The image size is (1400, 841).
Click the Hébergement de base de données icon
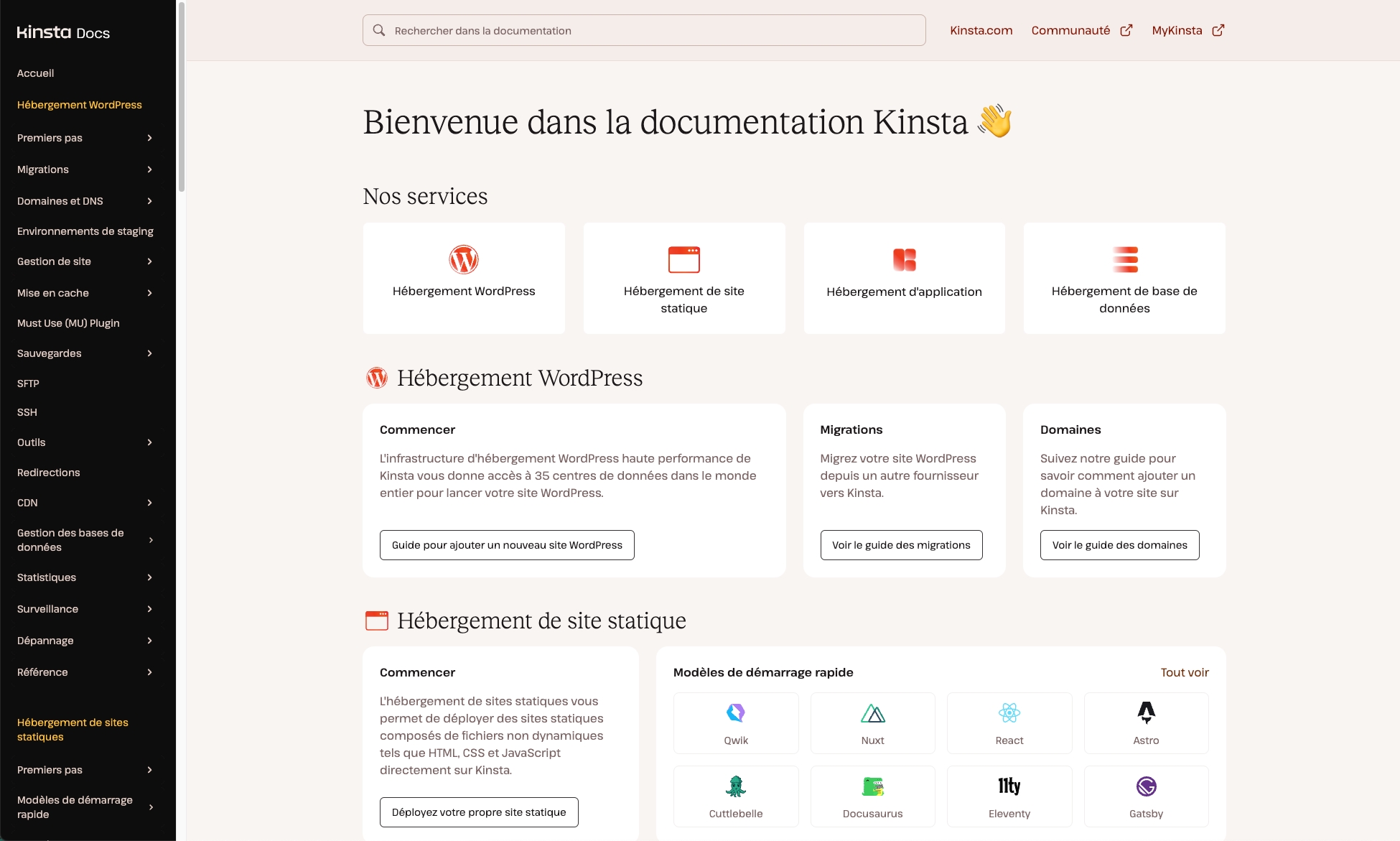tap(1124, 259)
